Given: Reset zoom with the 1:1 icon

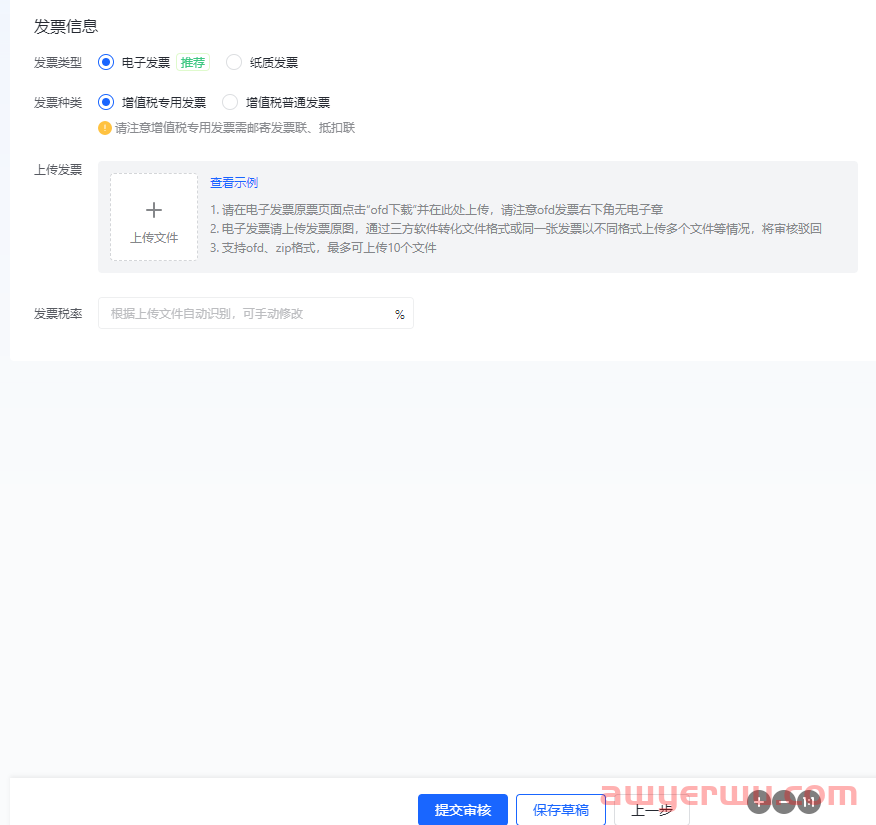Looking at the screenshot, I should [x=808, y=801].
